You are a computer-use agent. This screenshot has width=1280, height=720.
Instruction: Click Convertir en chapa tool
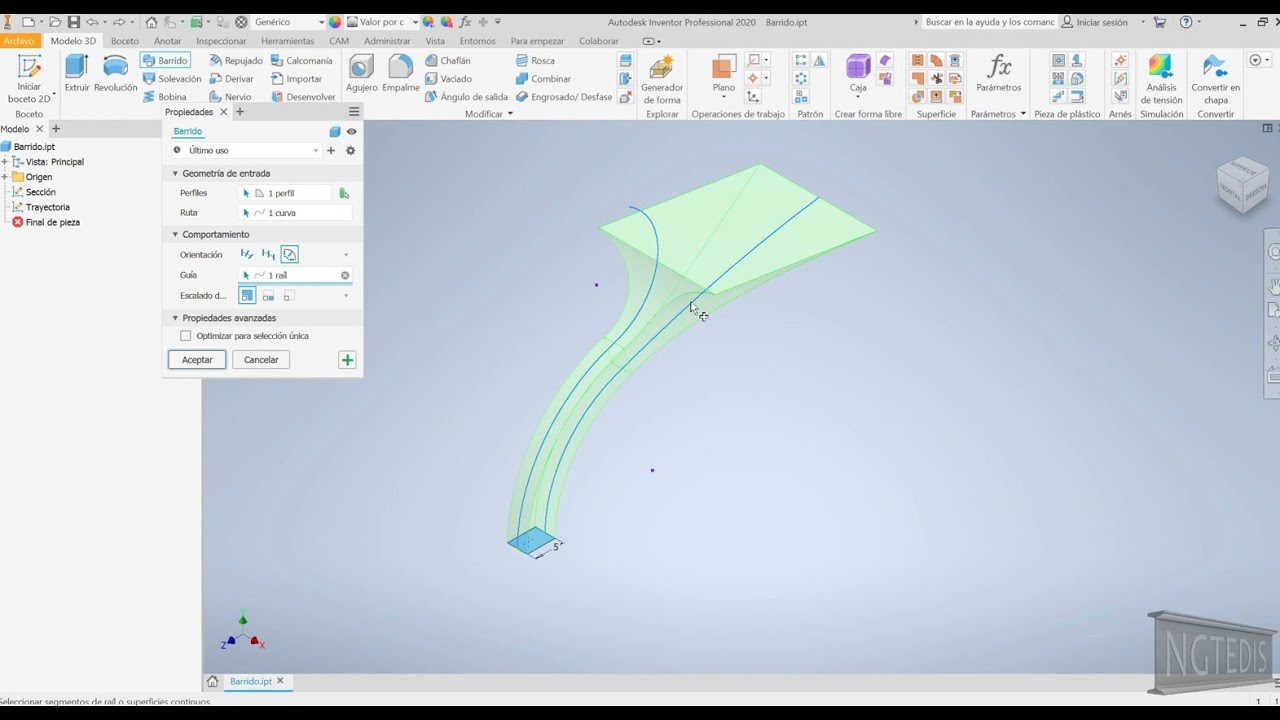pyautogui.click(x=1215, y=80)
